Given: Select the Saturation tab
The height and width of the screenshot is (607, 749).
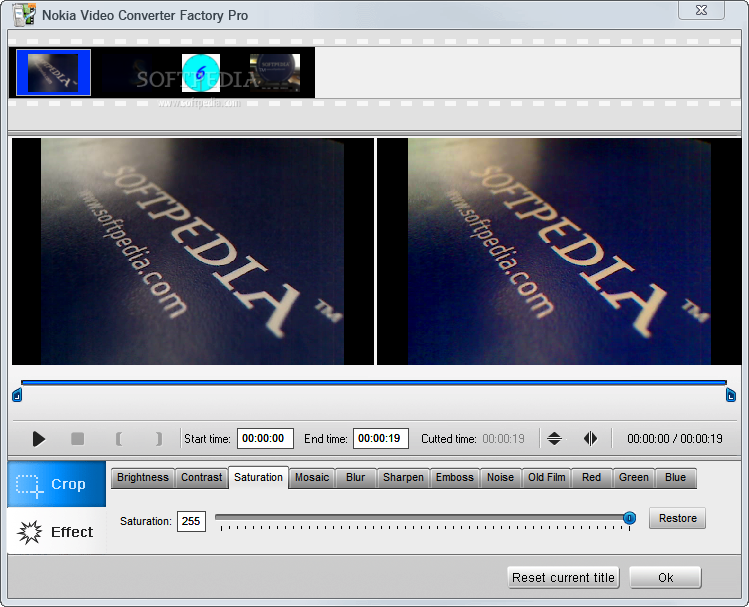Looking at the screenshot, I should [x=258, y=477].
